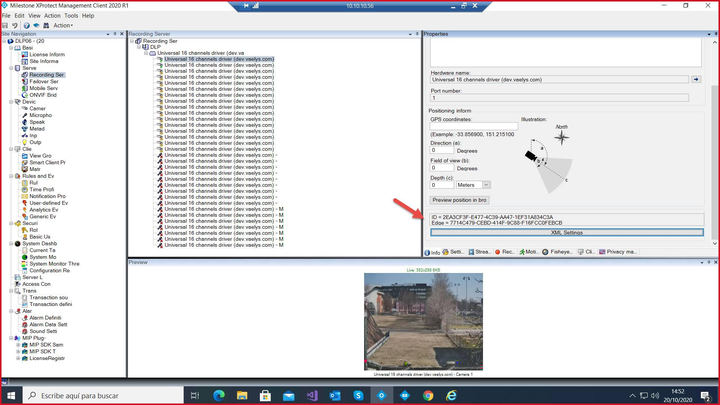Open the View menu
The height and width of the screenshot is (405, 720).
coord(36,16)
